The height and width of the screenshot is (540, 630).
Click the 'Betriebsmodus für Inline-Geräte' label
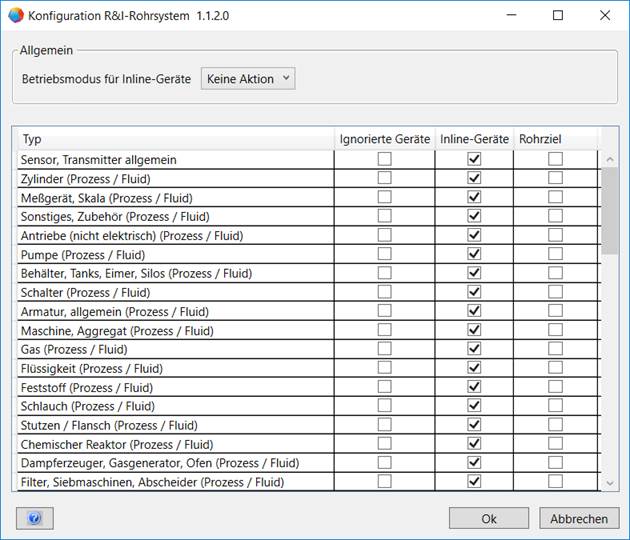[106, 79]
